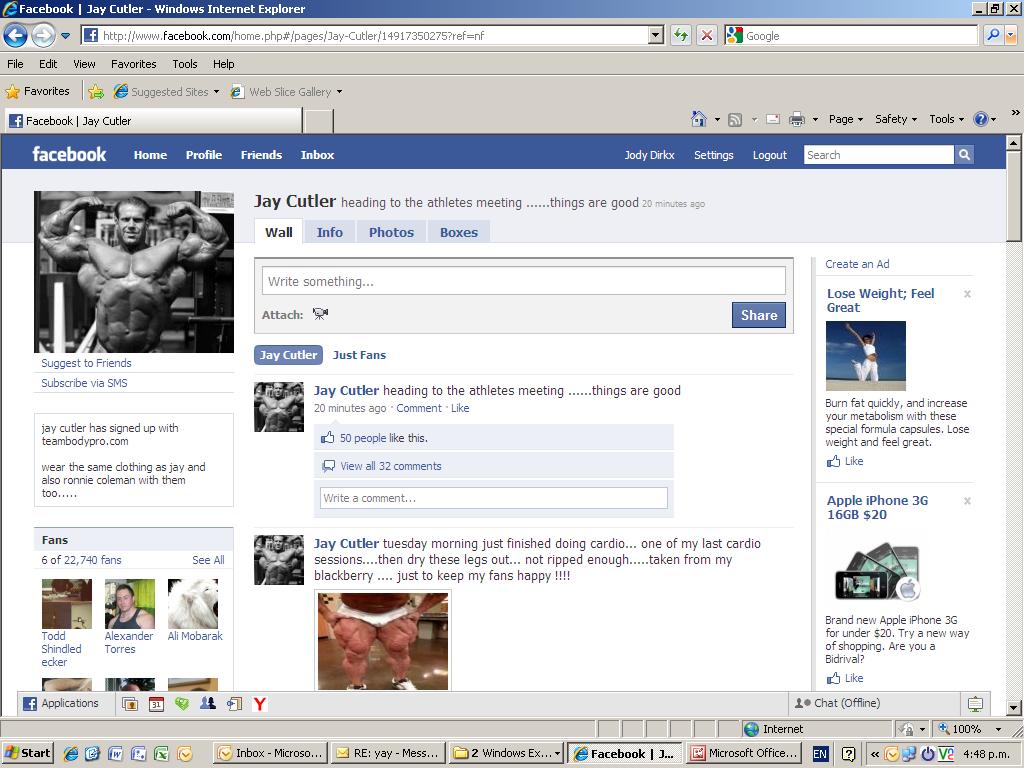Dismiss the Lose Weight ad
Viewport: 1024px width, 768px height.
pyautogui.click(x=967, y=294)
